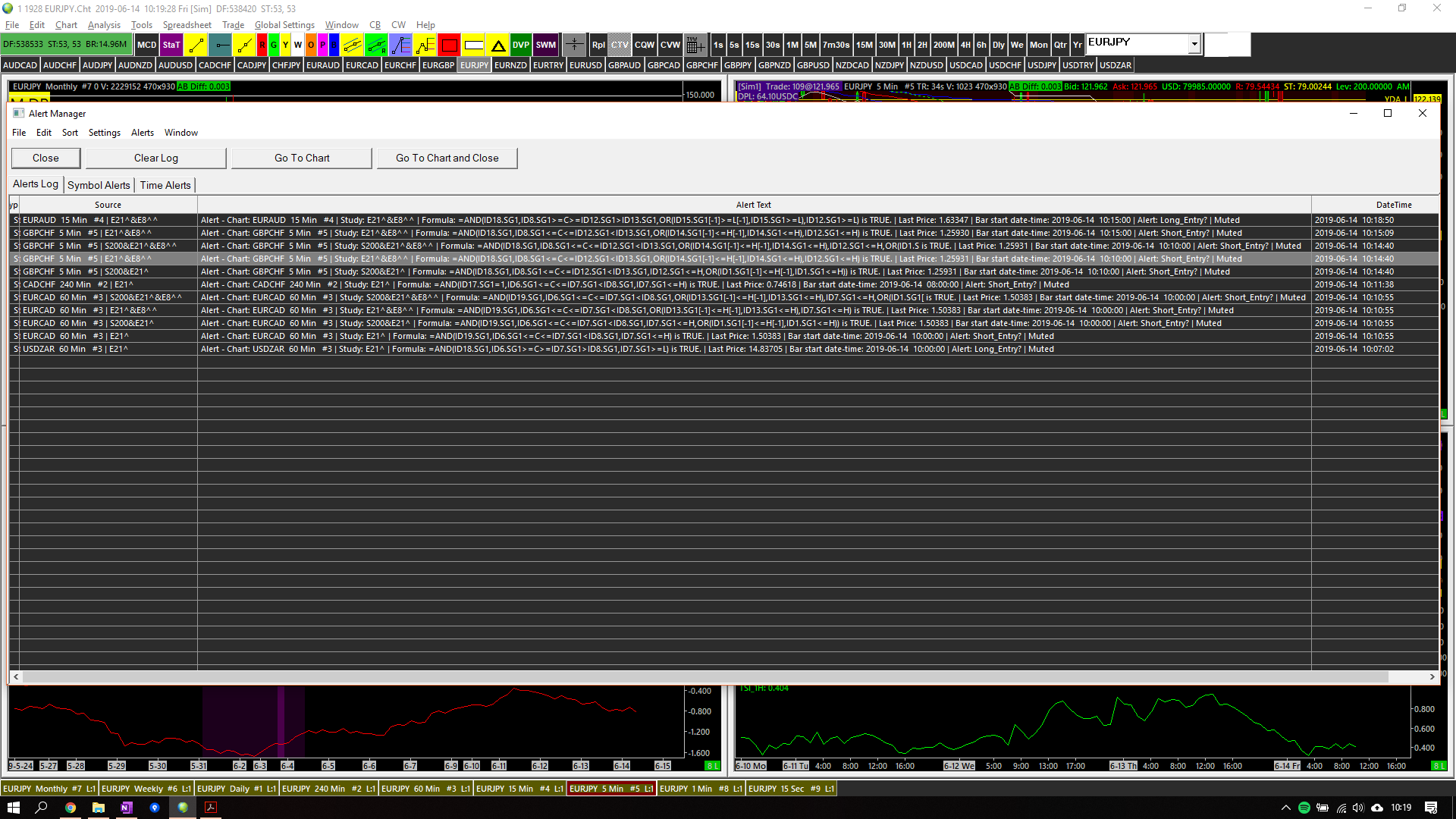The image size is (1456, 819).
Task: Toggle the MCD toolbar button
Action: tap(146, 45)
